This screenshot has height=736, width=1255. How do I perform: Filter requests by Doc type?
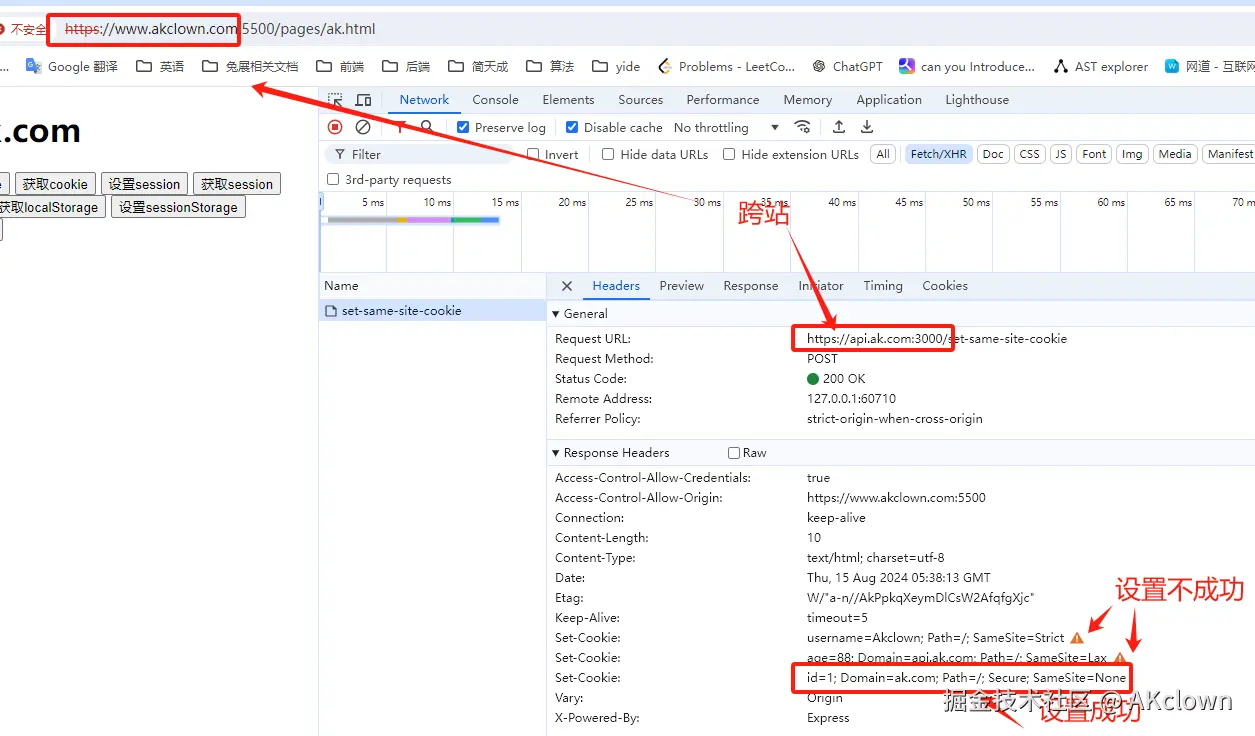(993, 154)
